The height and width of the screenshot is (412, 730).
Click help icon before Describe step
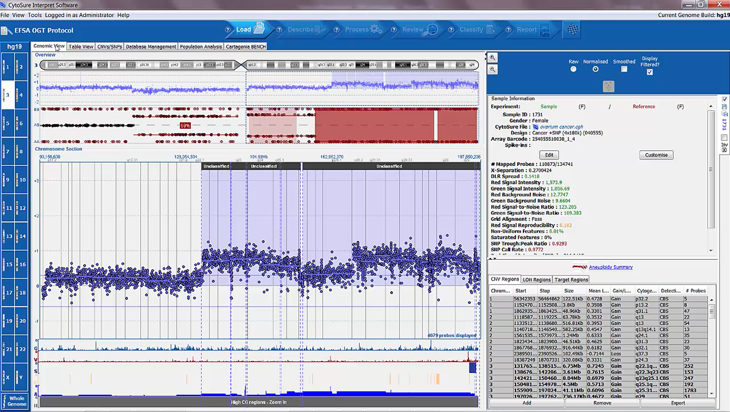click(x=279, y=29)
